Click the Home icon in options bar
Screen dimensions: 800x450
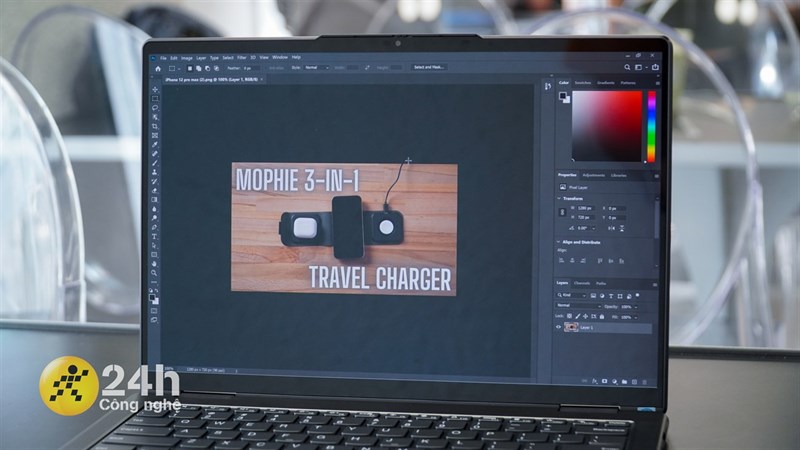[158, 68]
